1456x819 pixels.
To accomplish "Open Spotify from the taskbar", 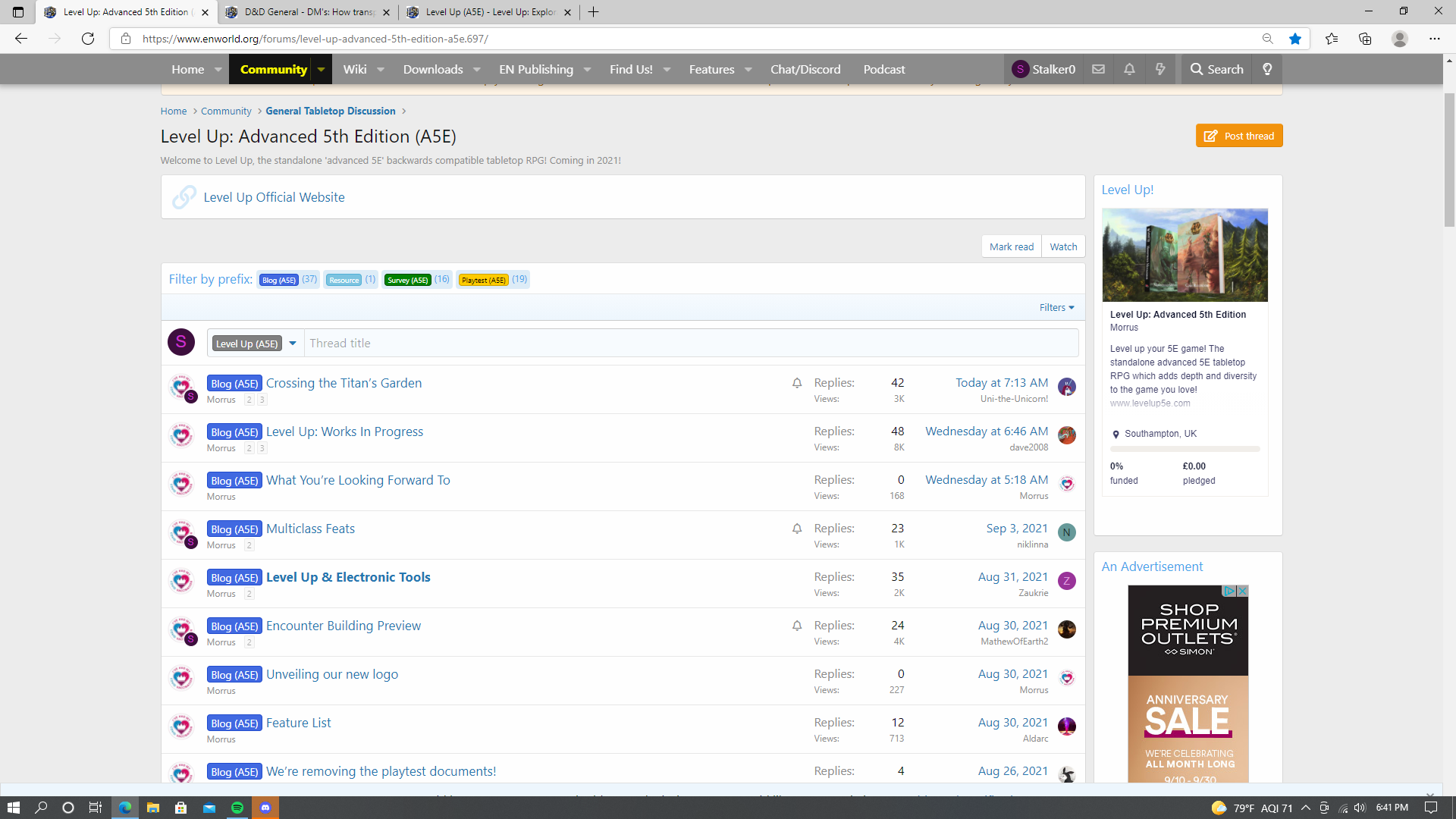I will point(237,808).
